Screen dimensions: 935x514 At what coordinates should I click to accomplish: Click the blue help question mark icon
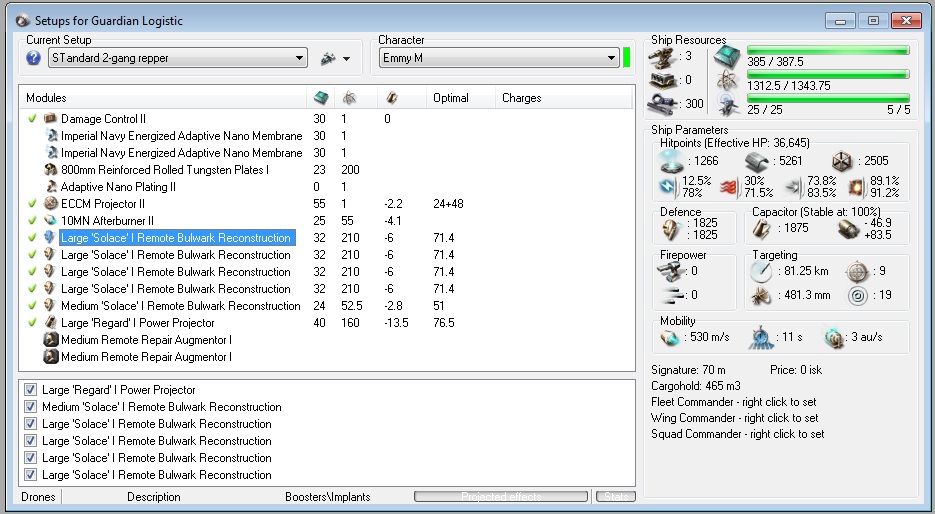tap(34, 58)
